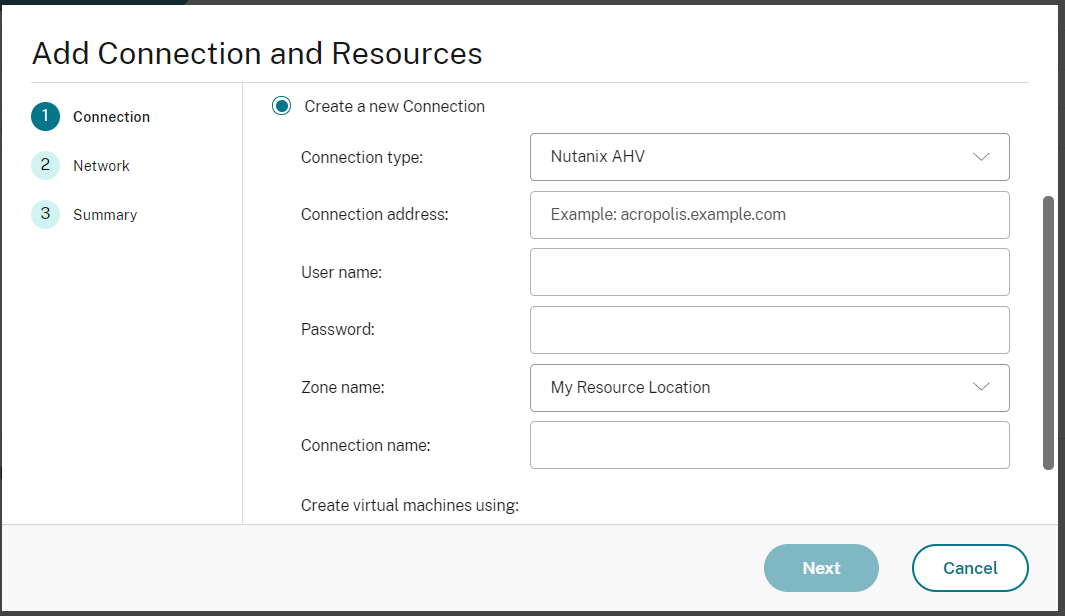
Task: Open the Nutanix AHV connection type dropdown
Action: click(x=769, y=157)
